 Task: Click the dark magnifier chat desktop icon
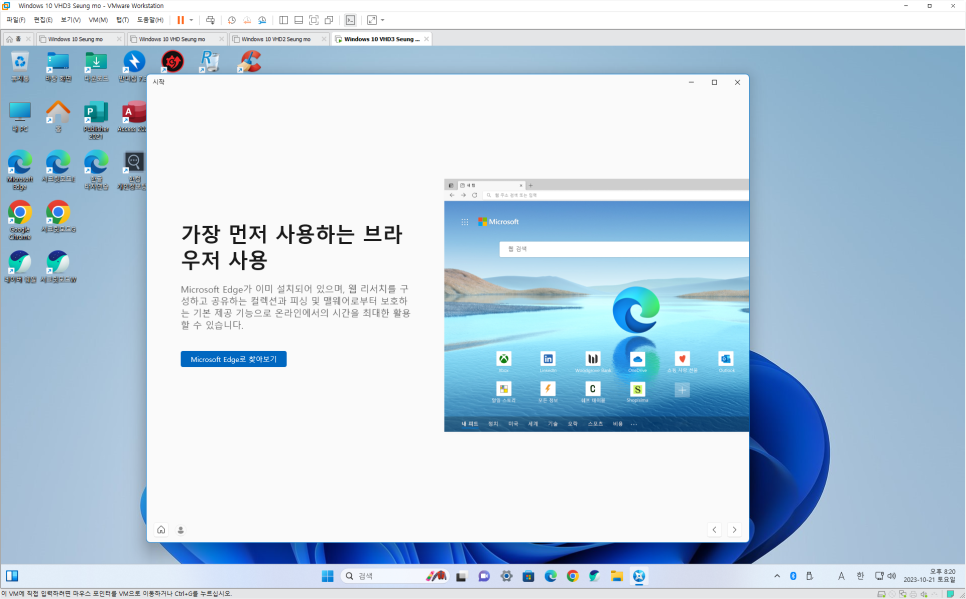(134, 171)
